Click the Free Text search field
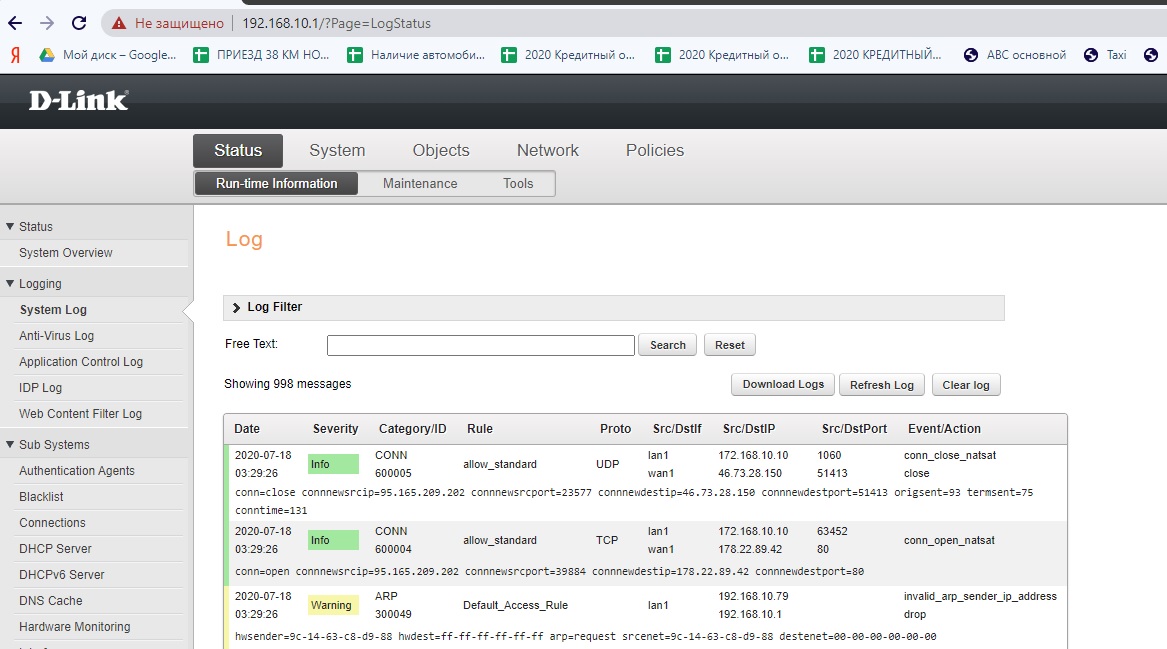Screen dimensions: 1167x649 480,345
